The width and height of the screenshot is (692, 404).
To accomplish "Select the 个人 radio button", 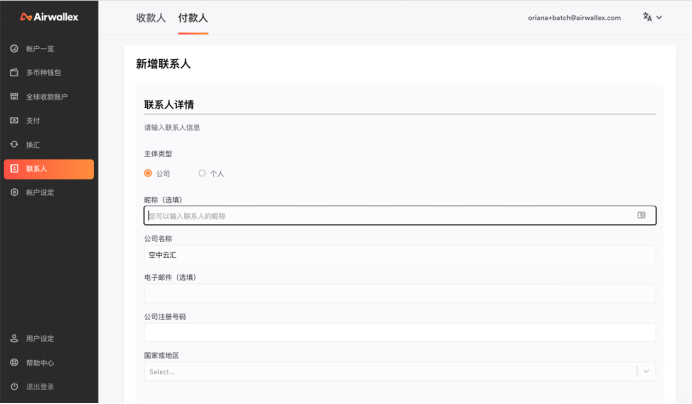I will click(x=202, y=173).
